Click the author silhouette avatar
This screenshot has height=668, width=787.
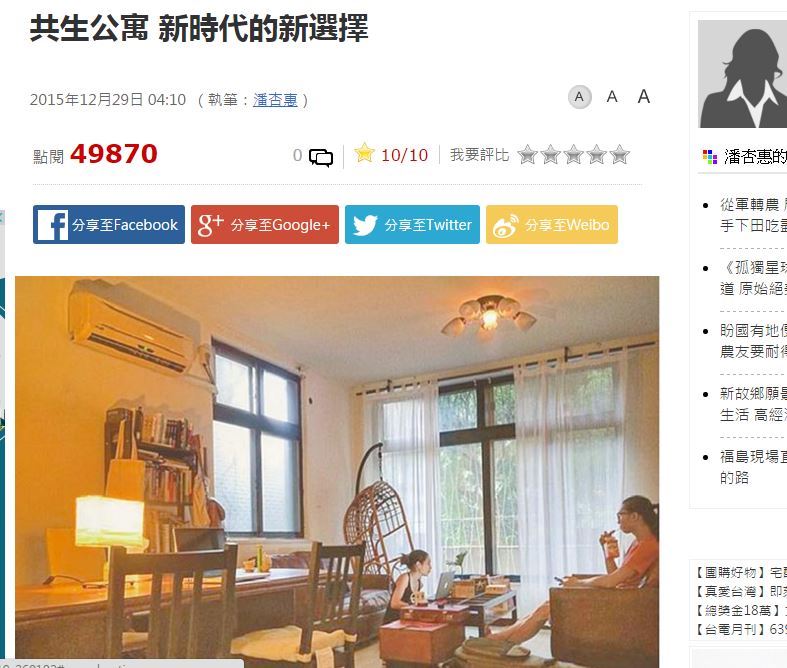click(742, 74)
